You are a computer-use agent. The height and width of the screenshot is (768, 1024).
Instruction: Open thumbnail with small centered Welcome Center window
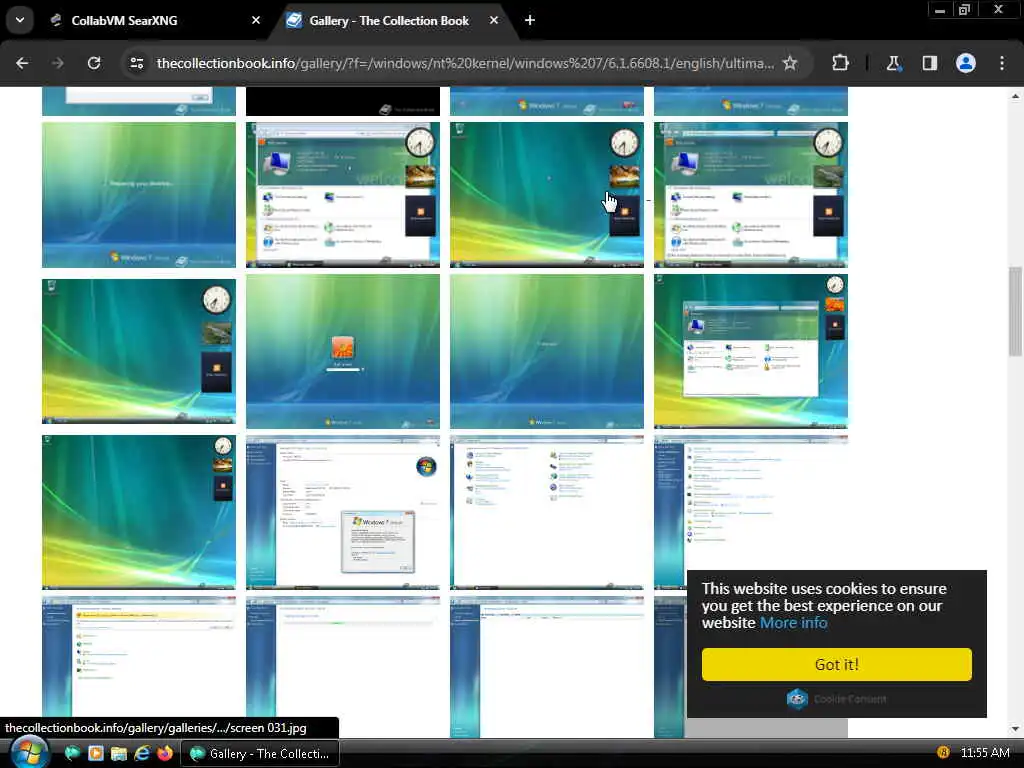point(751,351)
